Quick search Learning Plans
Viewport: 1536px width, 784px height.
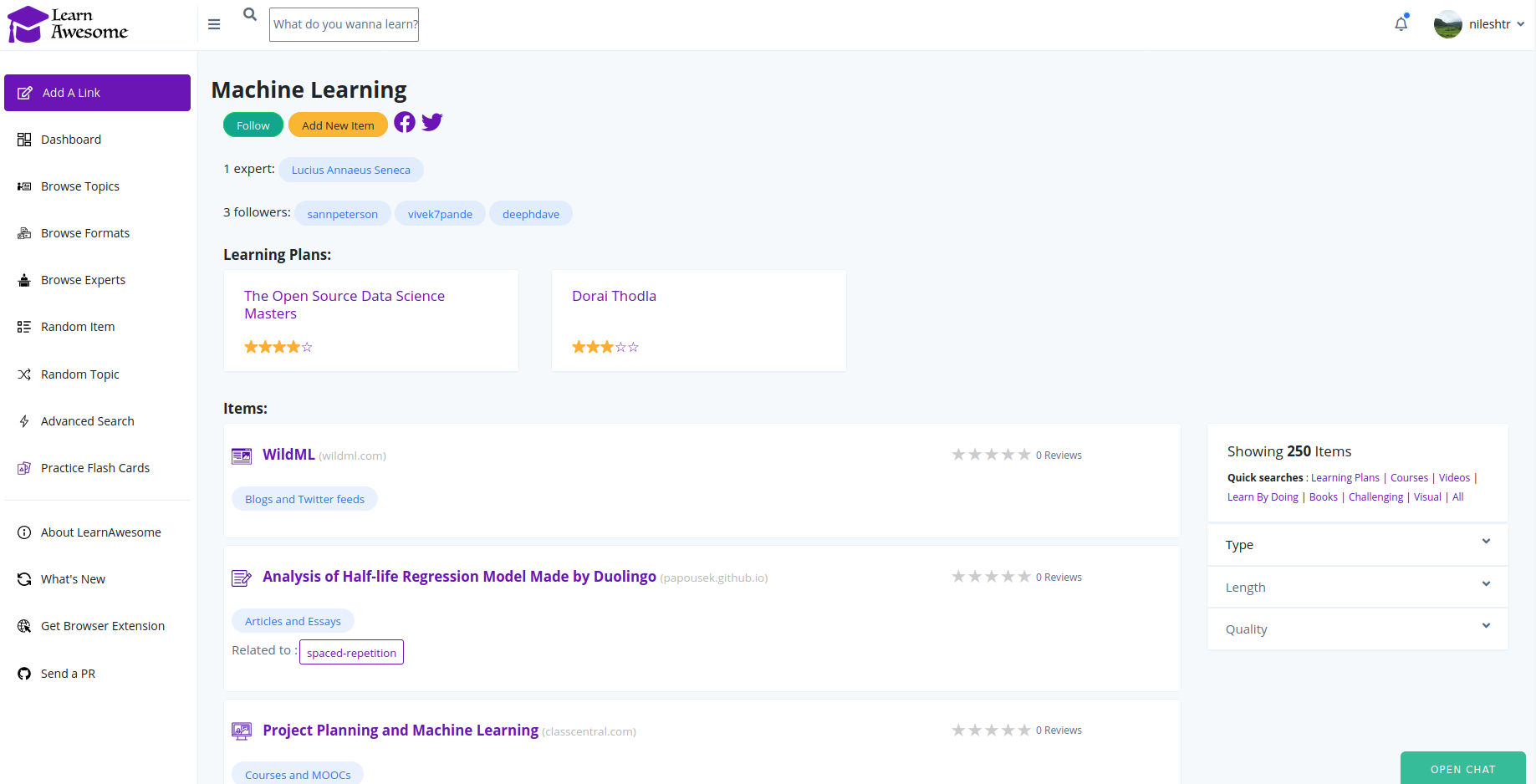coord(1345,478)
